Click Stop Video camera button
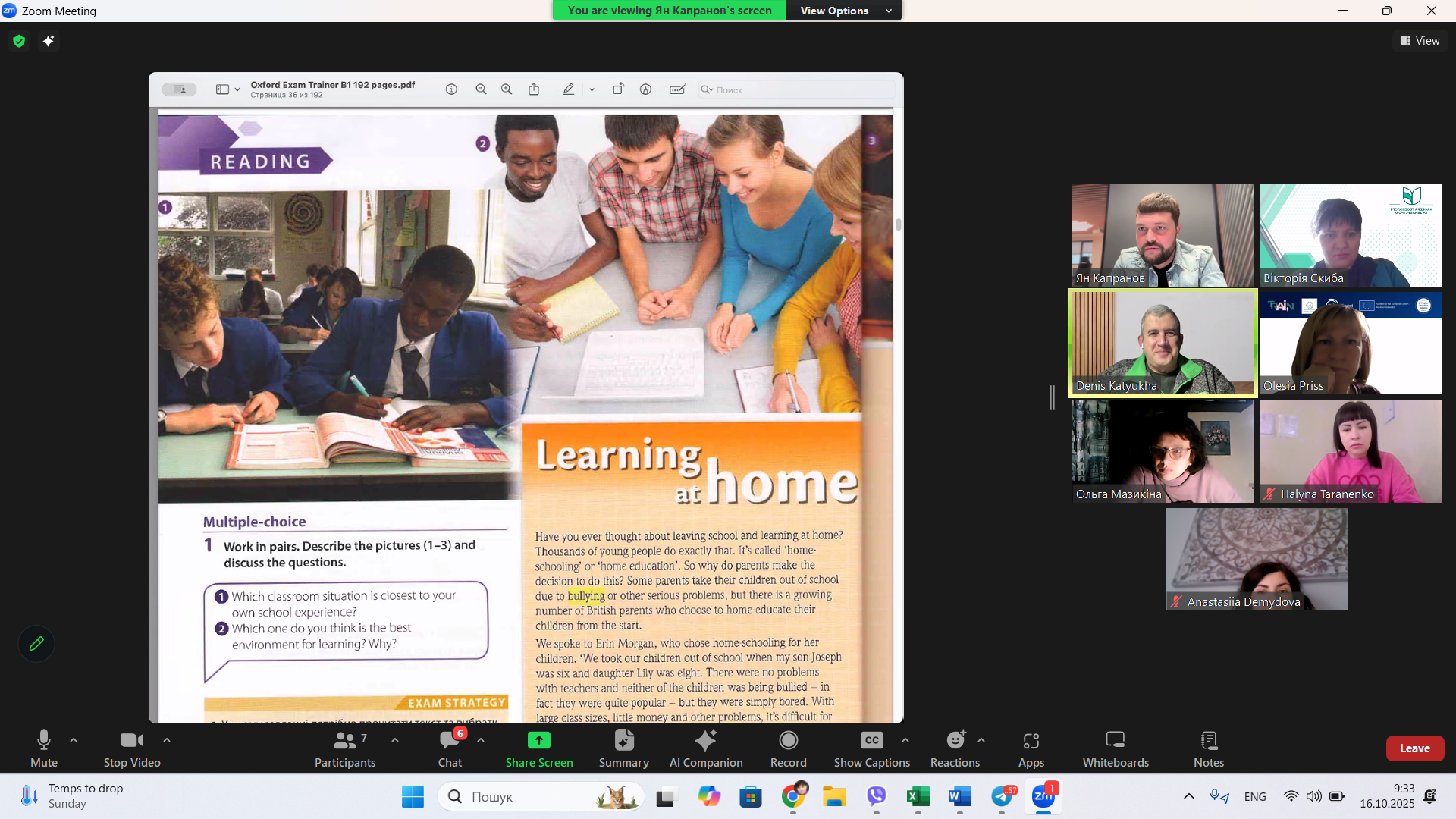 coord(131,748)
